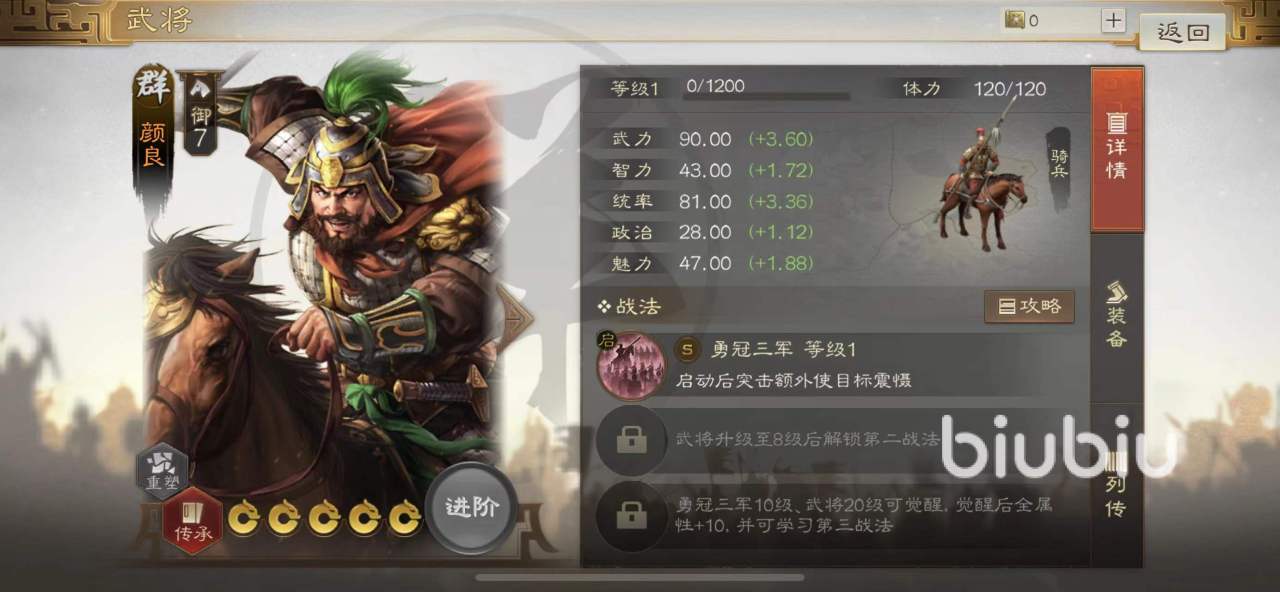1280x592 pixels.
Task: Open the 装备 equipment tab
Action: pyautogui.click(x=1116, y=318)
